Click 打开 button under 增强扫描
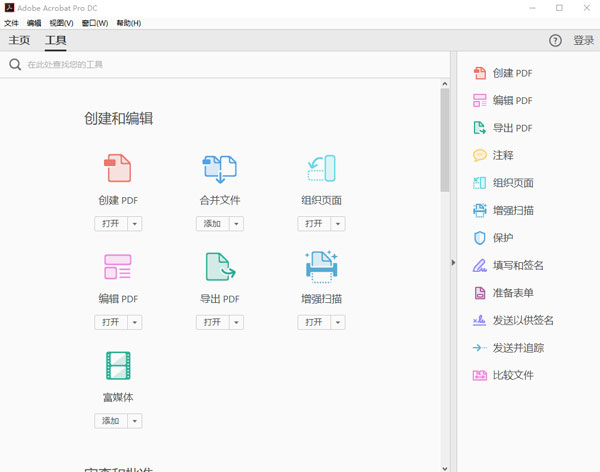 point(314,322)
